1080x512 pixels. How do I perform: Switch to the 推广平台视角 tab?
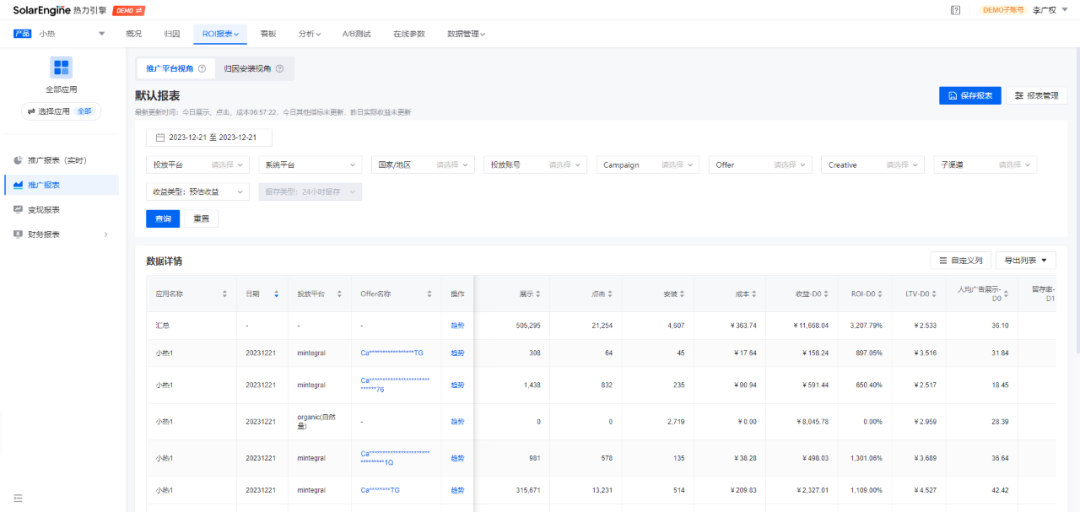(176, 69)
